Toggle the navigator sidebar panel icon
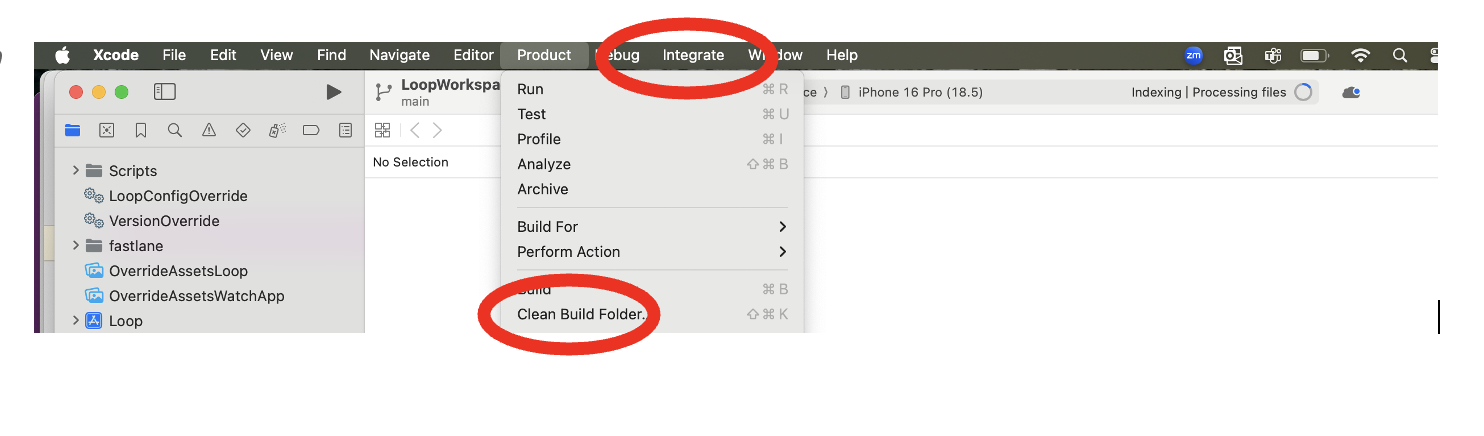 click(x=165, y=92)
